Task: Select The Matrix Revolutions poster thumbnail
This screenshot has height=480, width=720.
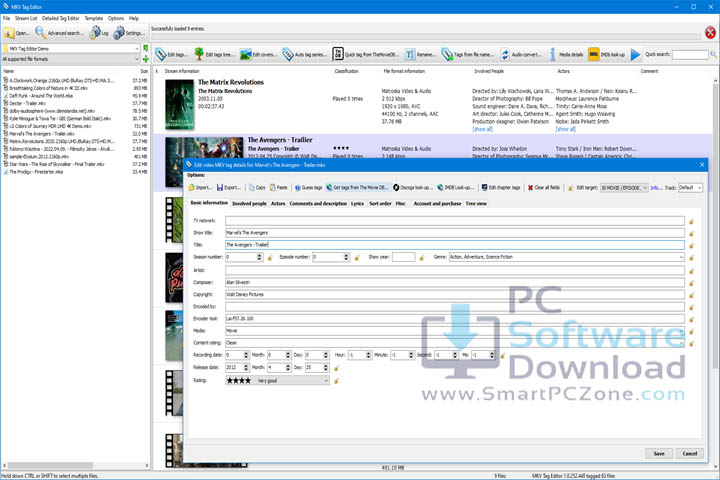Action: 180,105
